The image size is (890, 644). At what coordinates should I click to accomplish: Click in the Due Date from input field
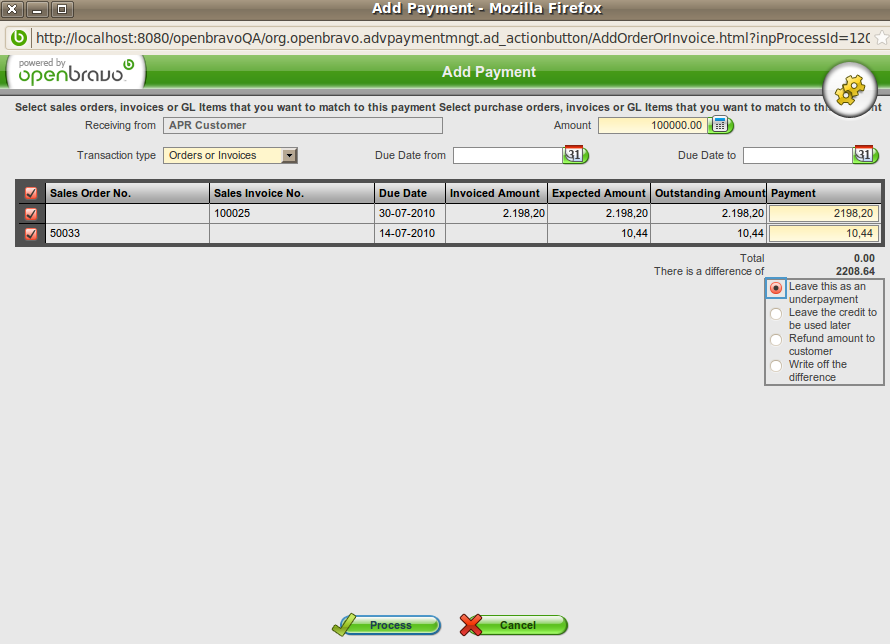coord(508,155)
